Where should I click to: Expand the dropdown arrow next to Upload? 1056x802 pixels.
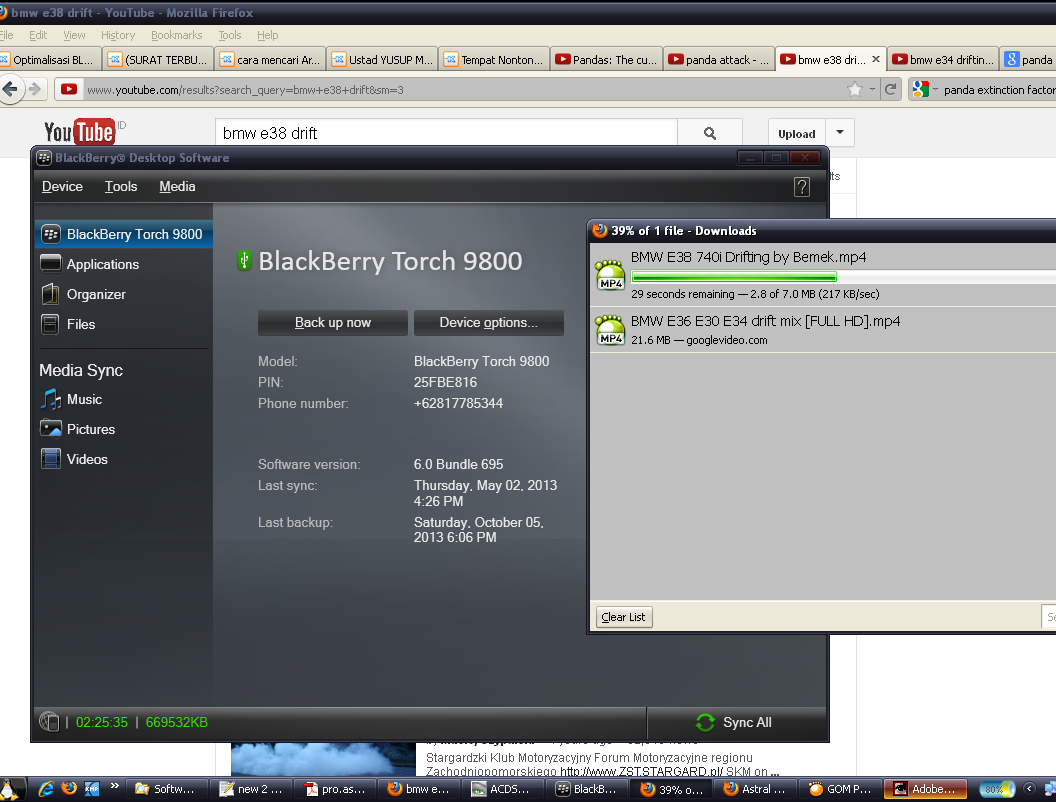pos(840,133)
